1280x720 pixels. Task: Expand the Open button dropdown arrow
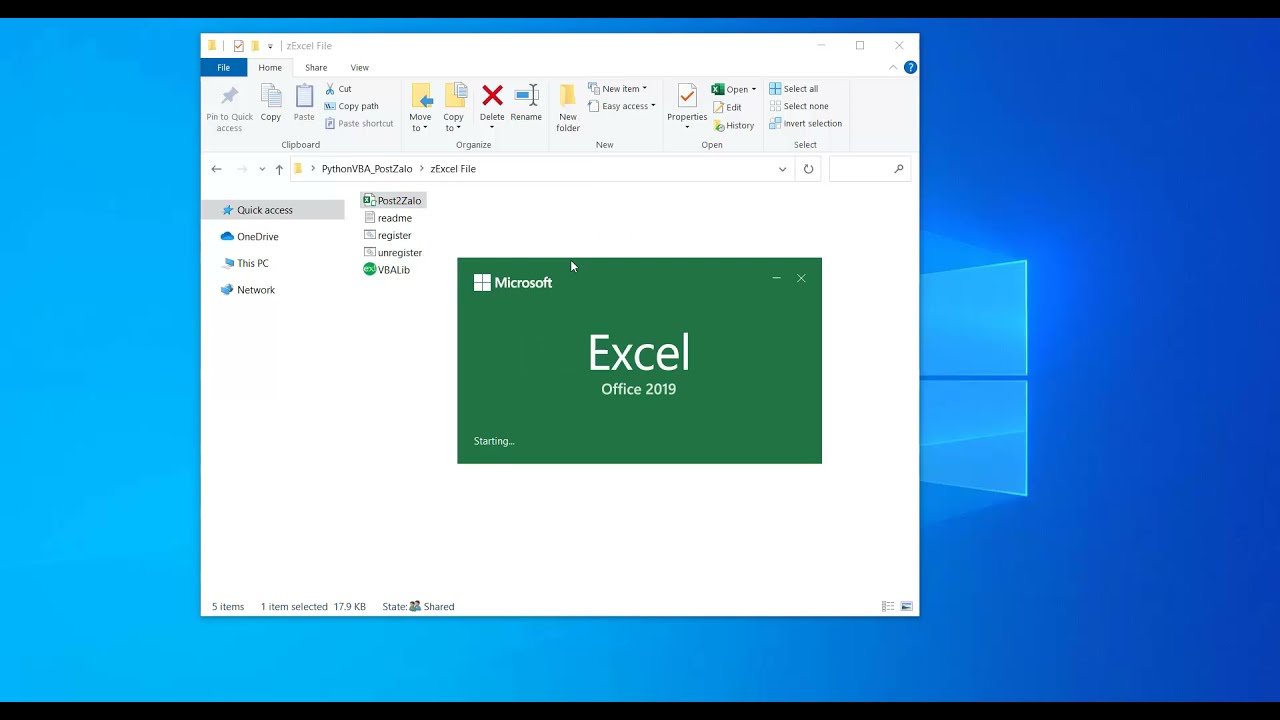pyautogui.click(x=754, y=89)
